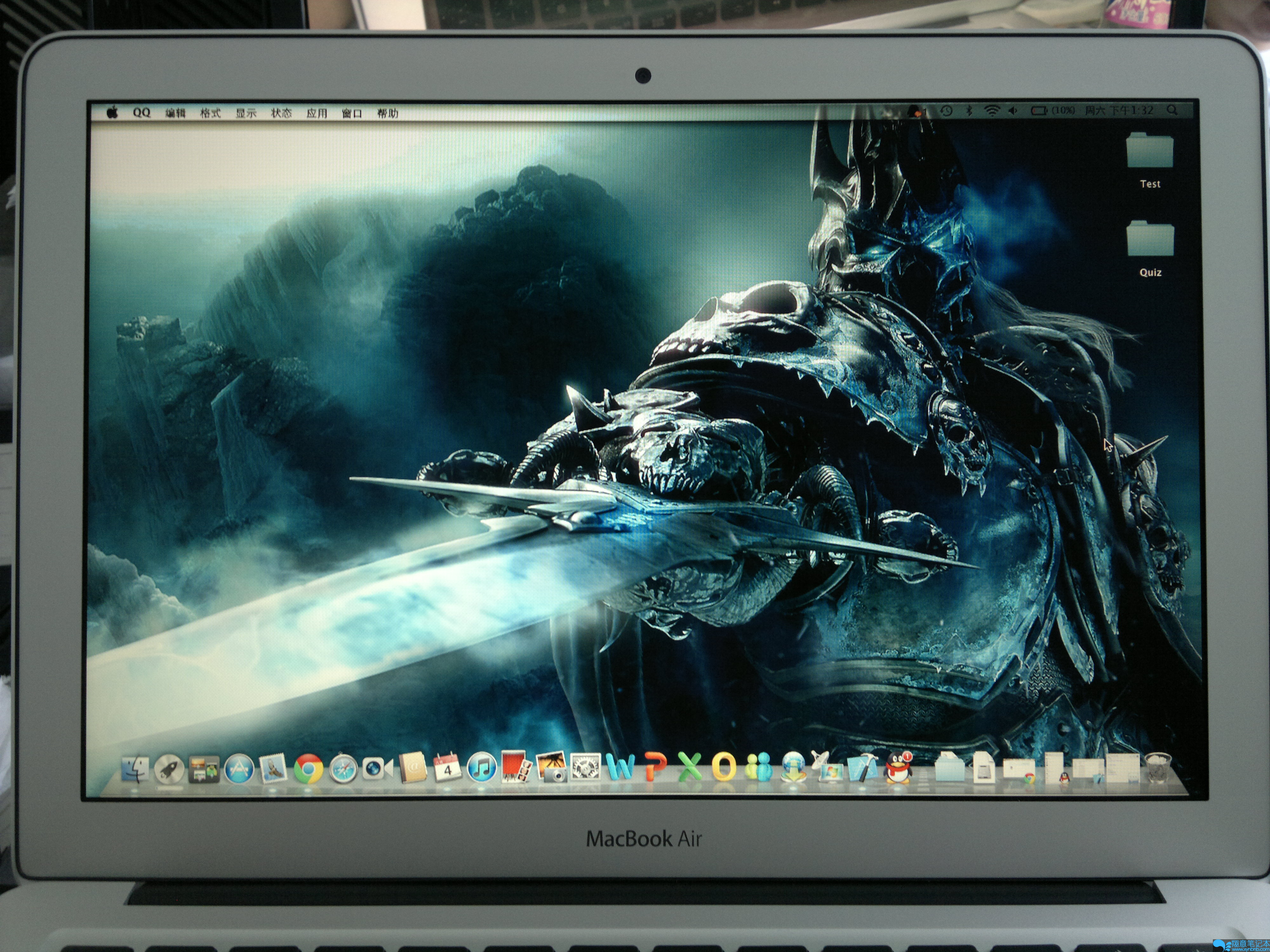The height and width of the screenshot is (952, 1270).
Task: Open the 窗口 menu
Action: pyautogui.click(x=352, y=113)
